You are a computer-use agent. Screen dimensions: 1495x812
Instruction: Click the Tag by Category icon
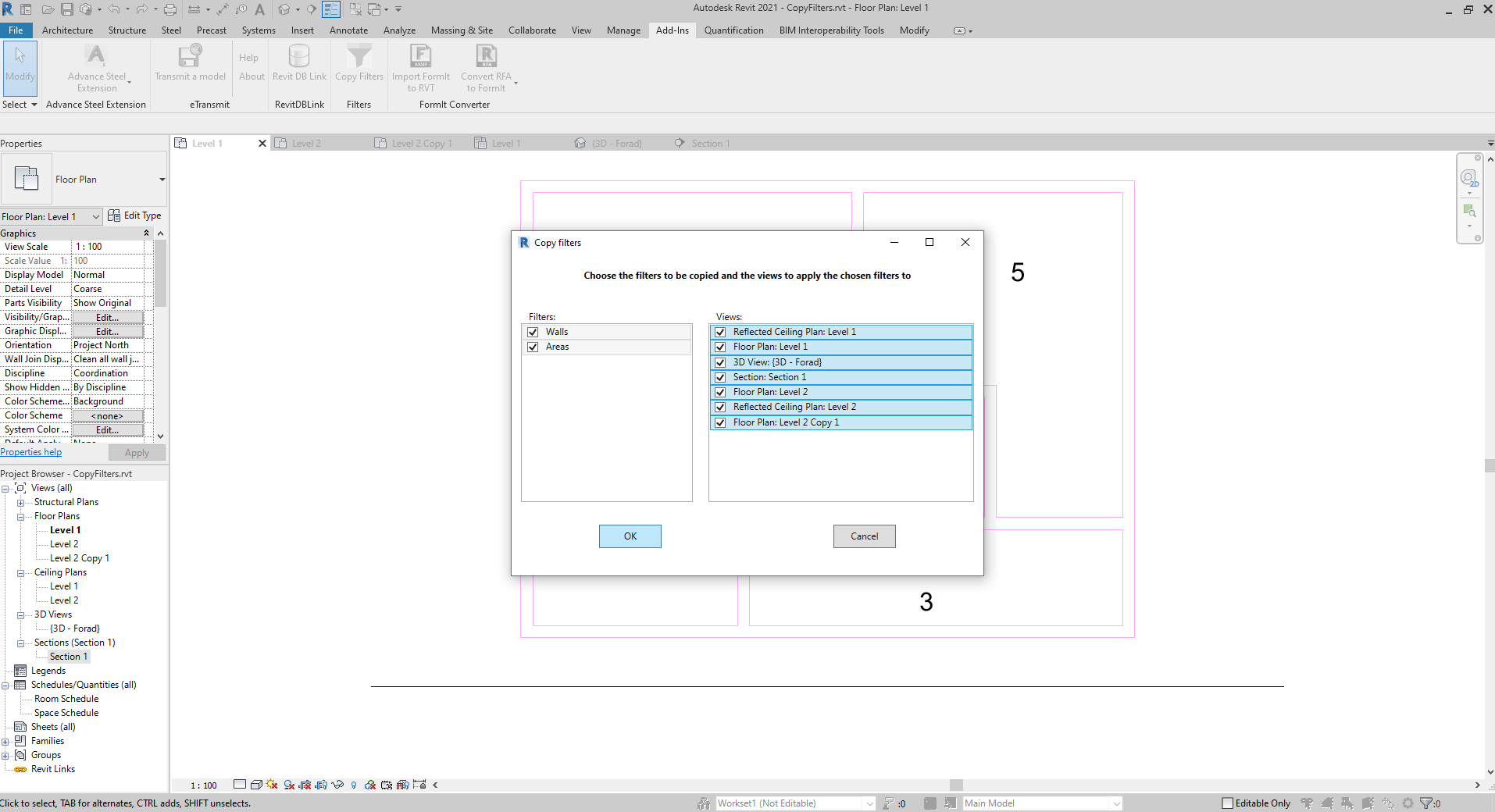[x=241, y=9]
